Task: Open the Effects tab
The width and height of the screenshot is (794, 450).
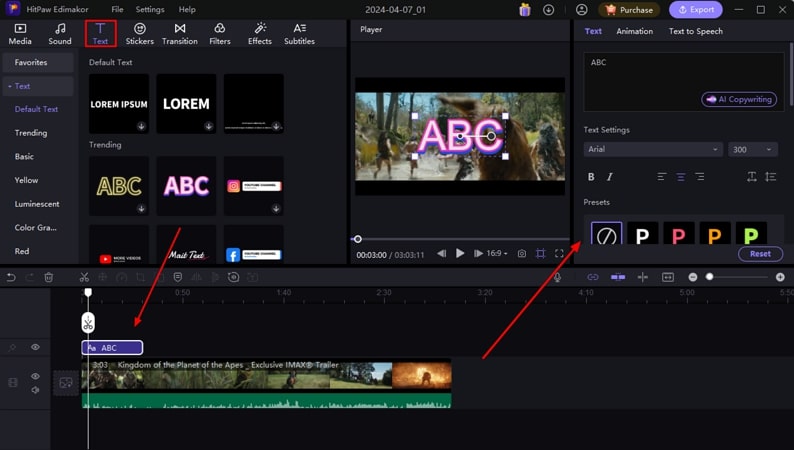Action: (x=260, y=34)
